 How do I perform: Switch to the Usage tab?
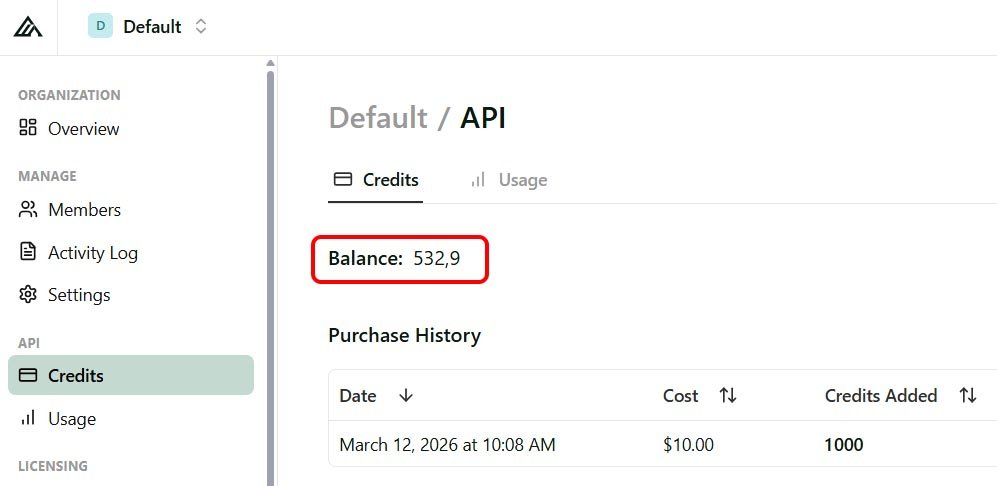point(509,180)
